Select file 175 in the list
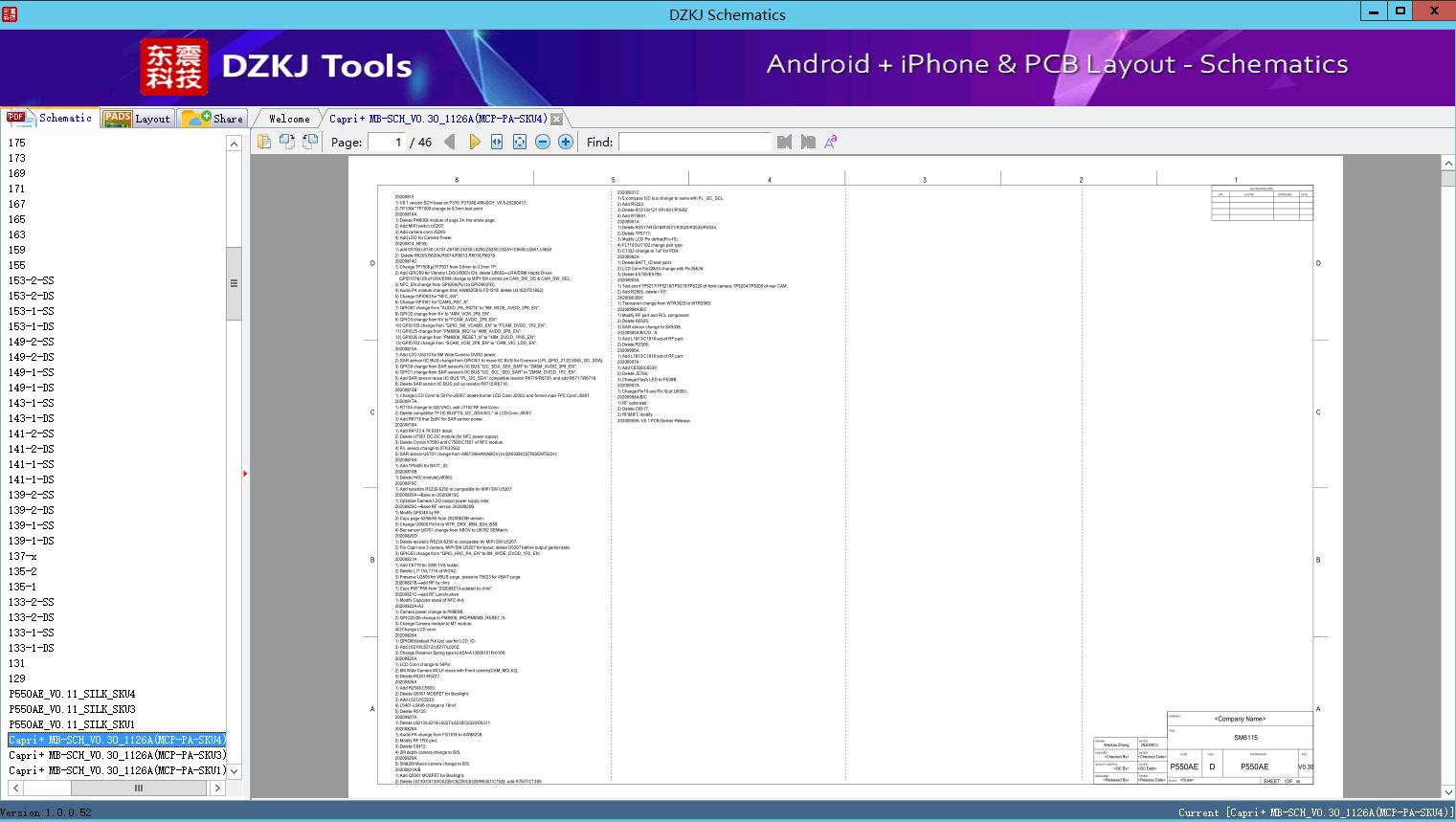1456x822 pixels. click(x=17, y=143)
